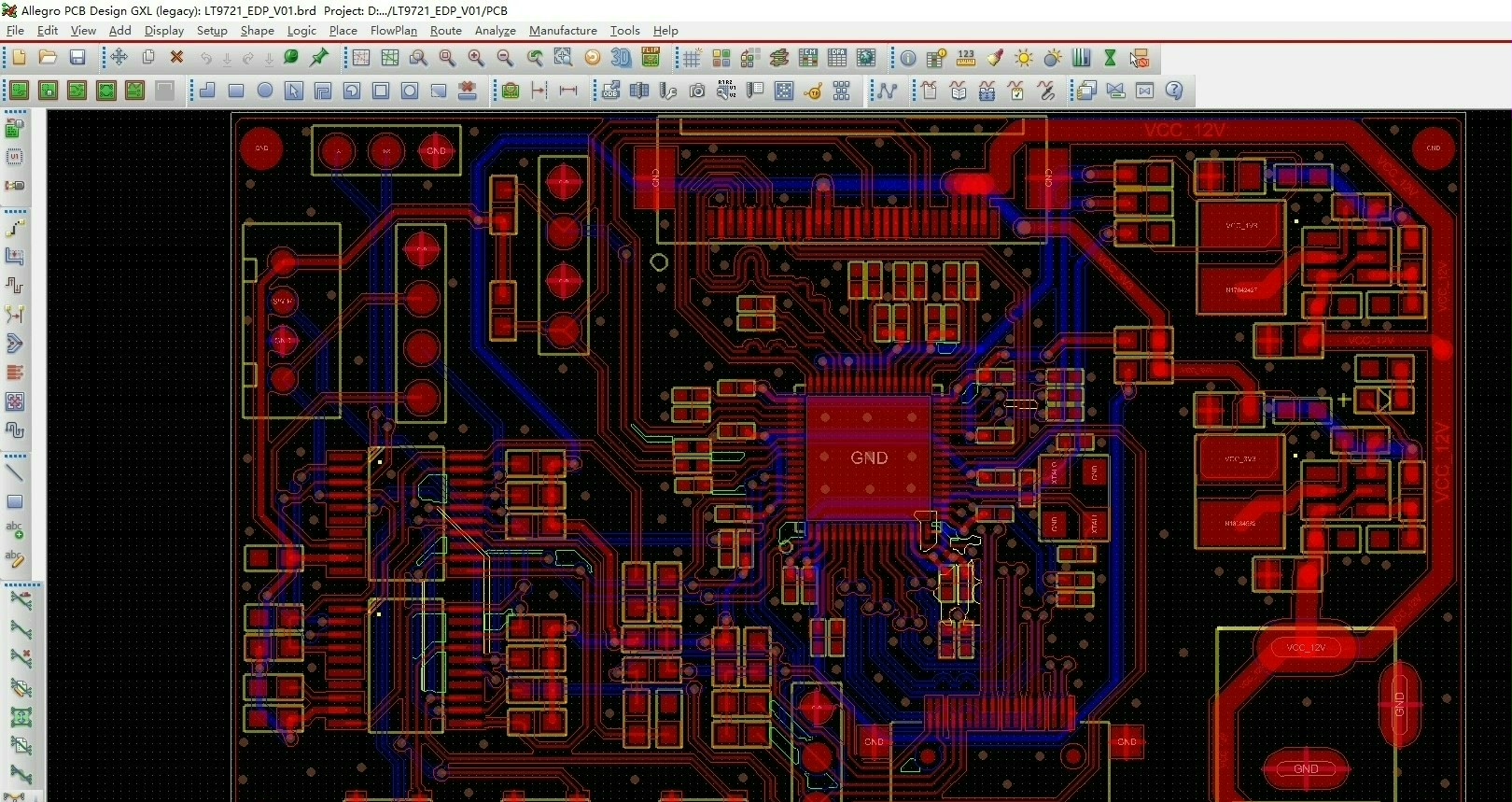The height and width of the screenshot is (802, 1512).
Task: Click the arrow-cursor shape select icon
Action: pos(294,91)
